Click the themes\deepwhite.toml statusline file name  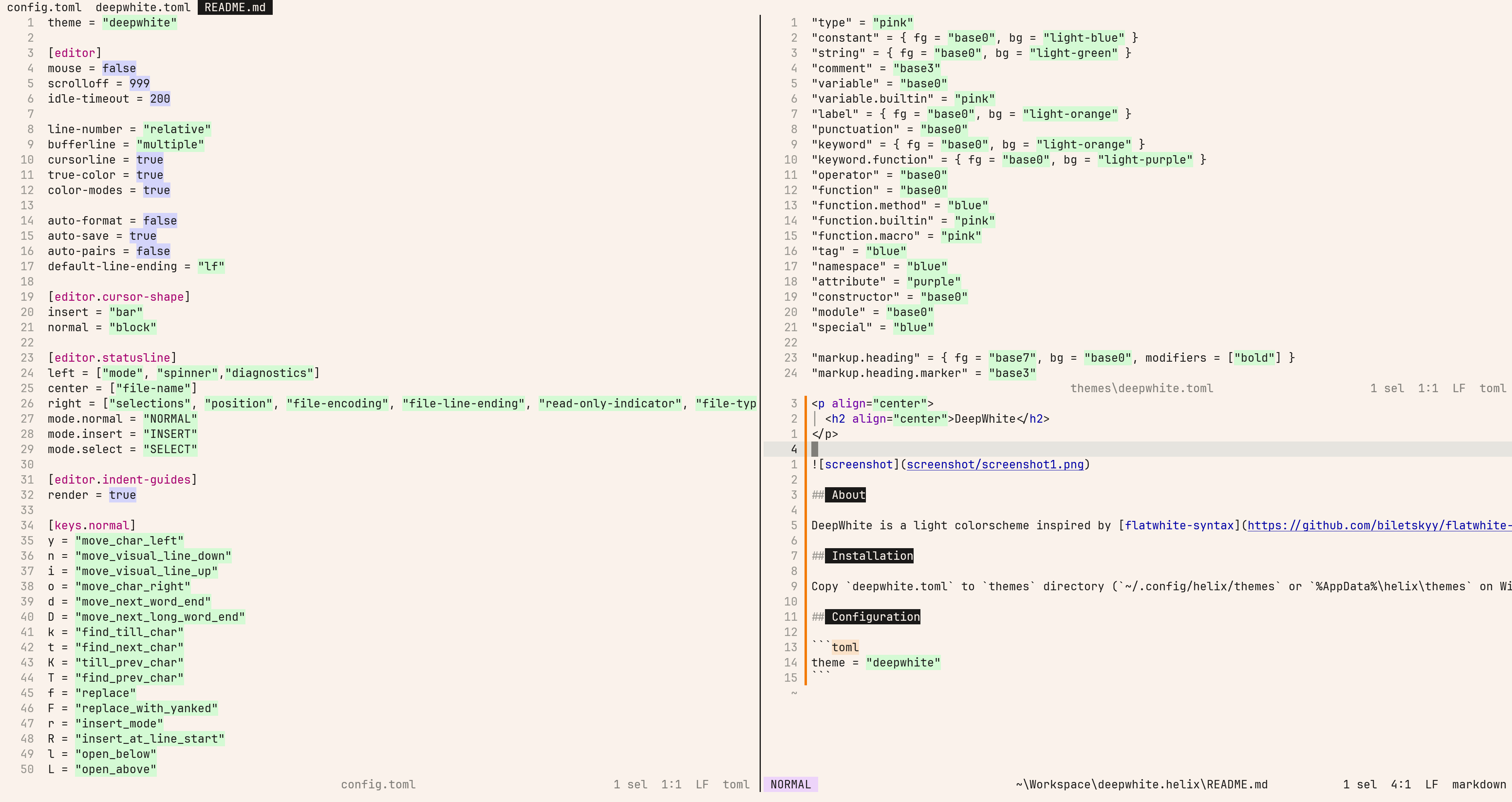coord(1141,388)
